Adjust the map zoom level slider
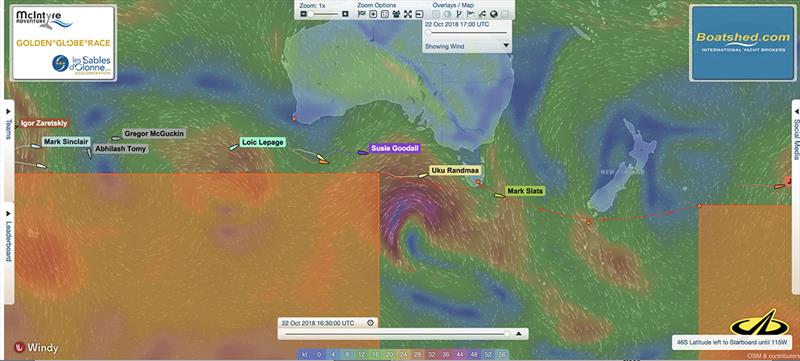Viewport: 800px width, 361px height. click(x=324, y=14)
